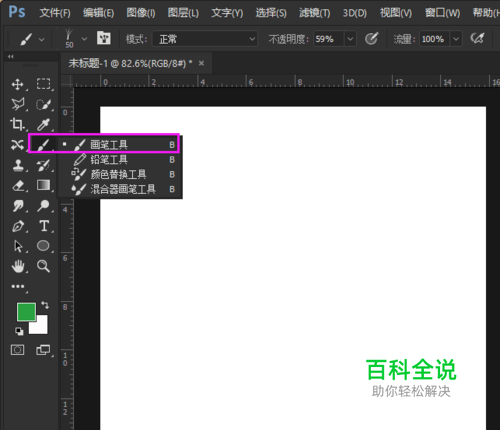500x430 pixels.
Task: Close the 未标题-1 document tab
Action: (201, 63)
